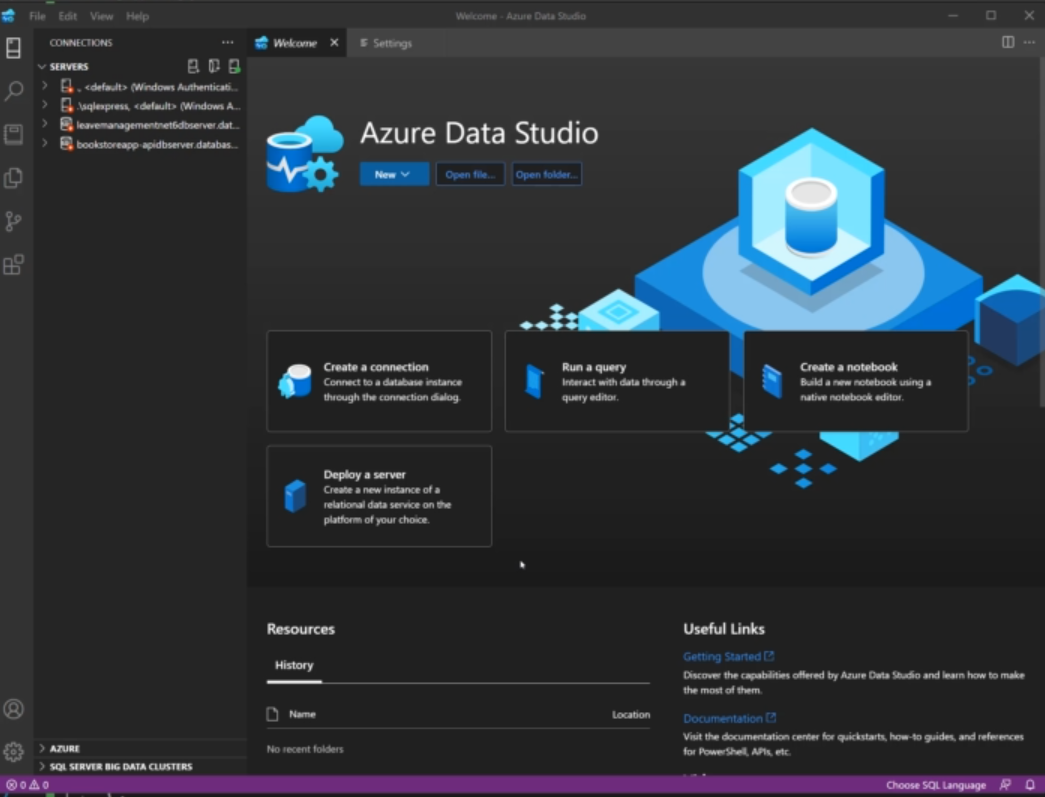Open the Search view icon
This screenshot has width=1045, height=797.
(x=13, y=91)
